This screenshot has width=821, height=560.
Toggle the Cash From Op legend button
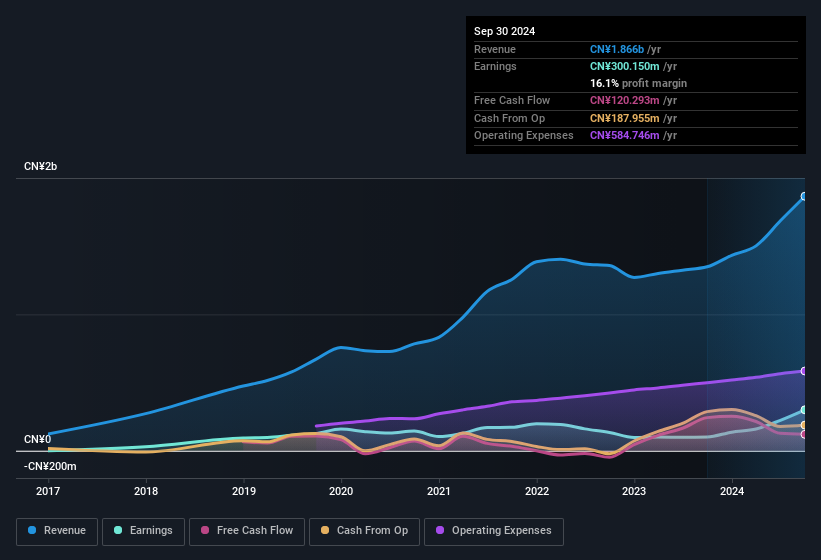click(364, 531)
